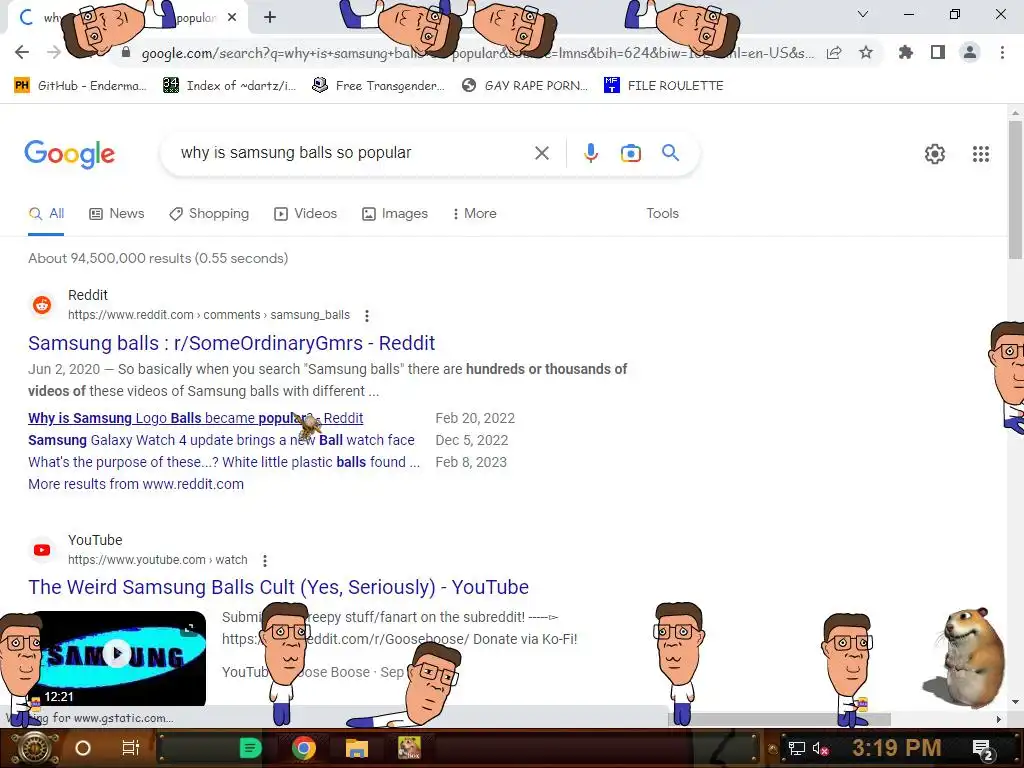The width and height of the screenshot is (1024, 768).
Task: Click into the Google search input field
Action: click(346, 153)
